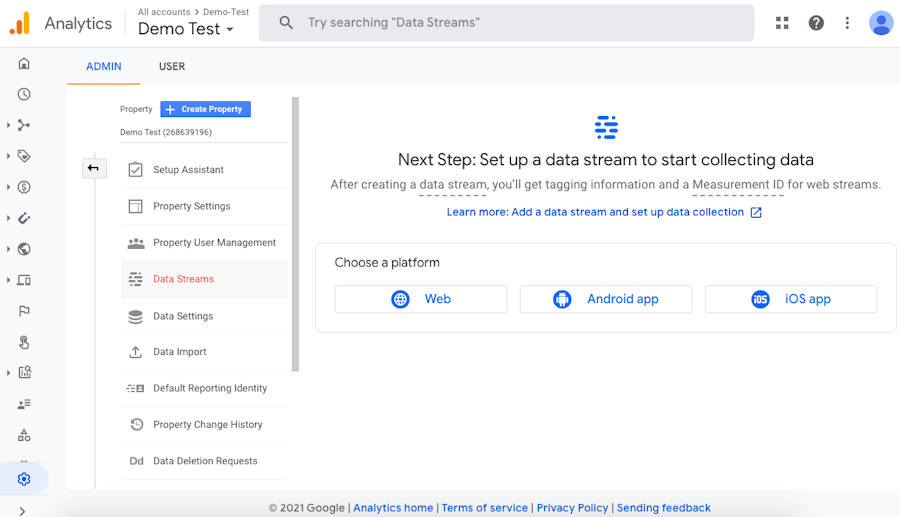
Task: Click the search magnifier icon
Action: pyautogui.click(x=286, y=22)
